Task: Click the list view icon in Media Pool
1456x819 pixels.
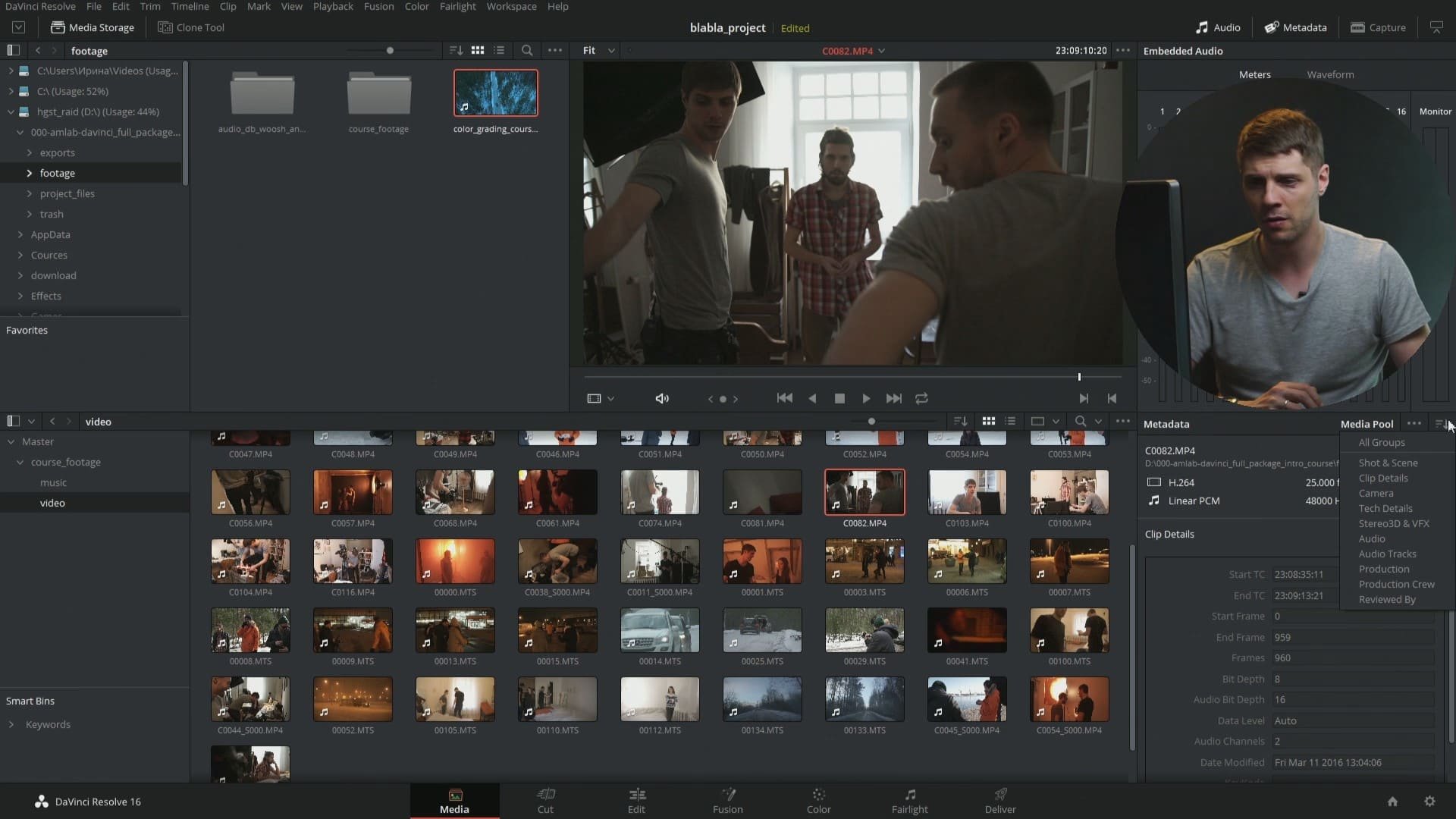Action: pyautogui.click(x=1011, y=420)
